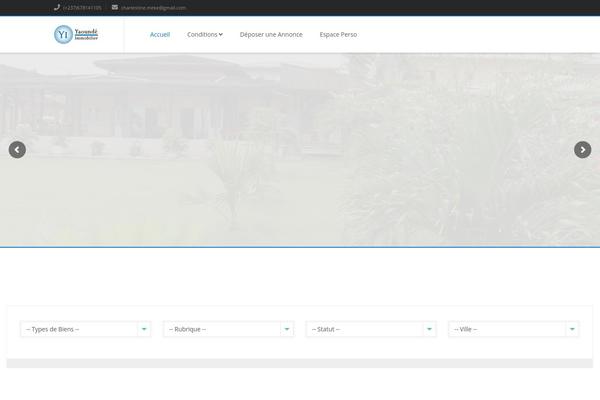Click the envelope email icon
This screenshot has height=400, width=600.
coord(115,7)
